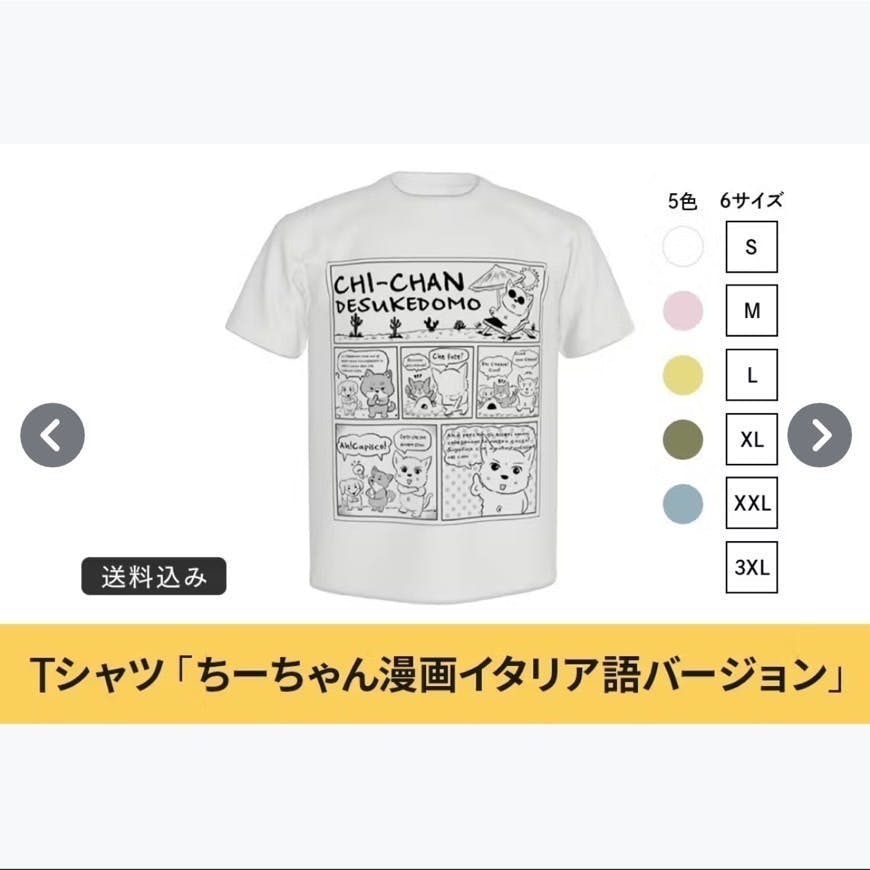Click the yellow Tシャツ title banner
The height and width of the screenshot is (870, 870).
pos(435,674)
